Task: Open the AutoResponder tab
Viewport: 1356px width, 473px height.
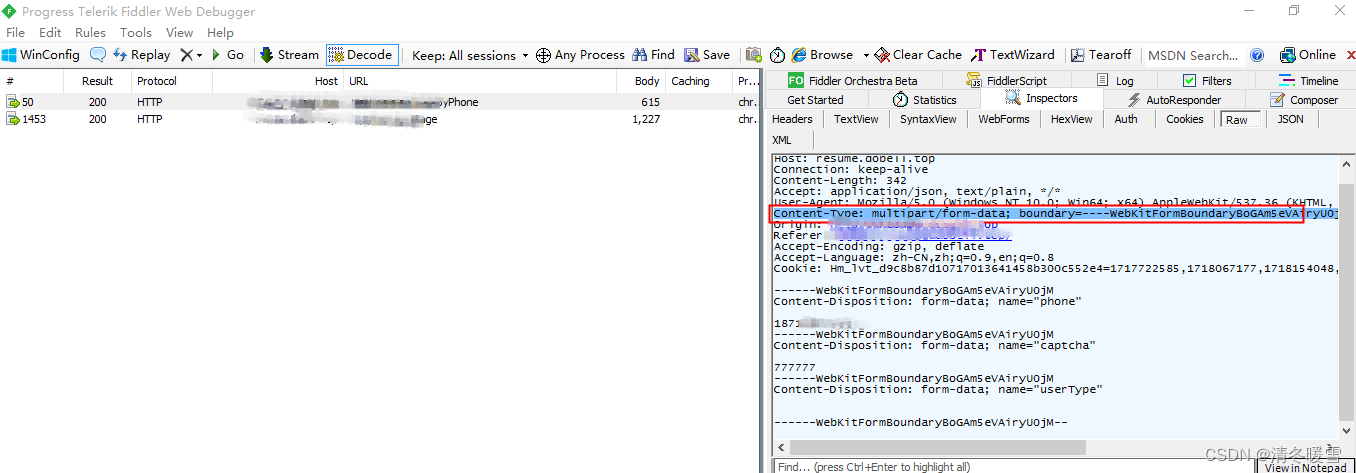Action: 1174,100
